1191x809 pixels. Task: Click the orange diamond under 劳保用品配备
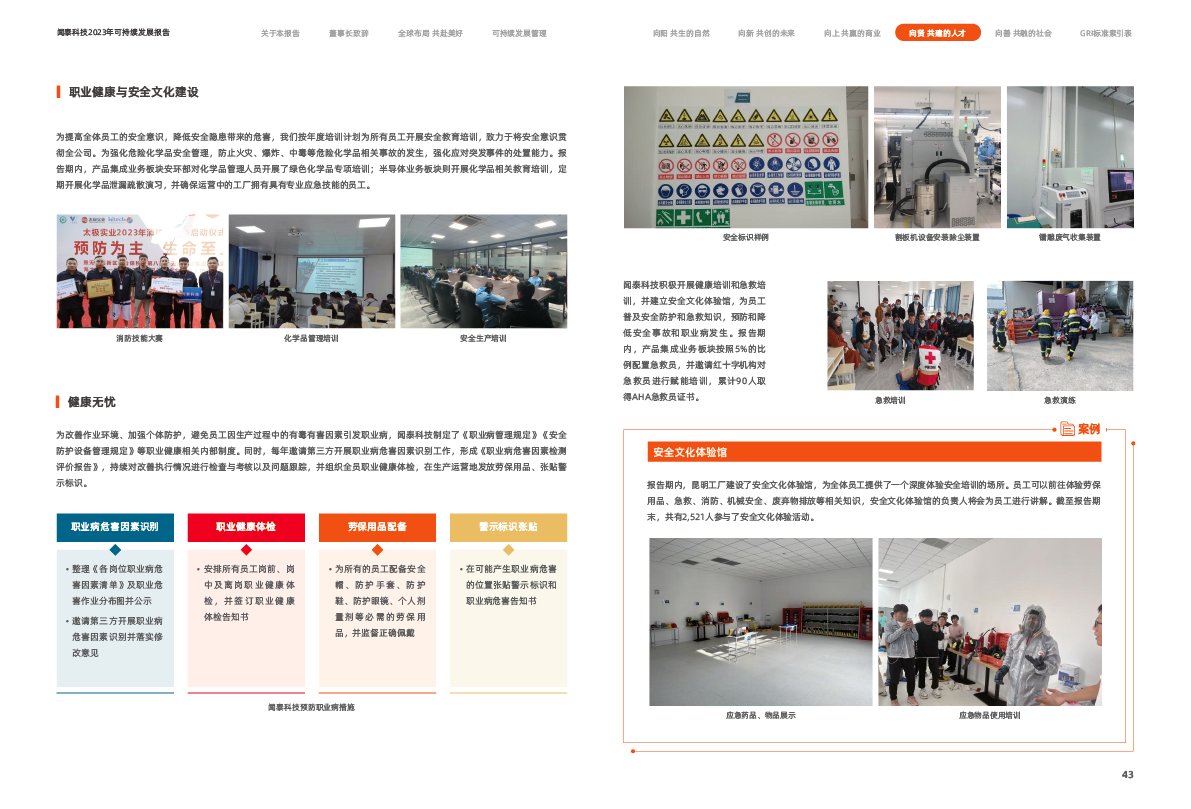(x=377, y=549)
